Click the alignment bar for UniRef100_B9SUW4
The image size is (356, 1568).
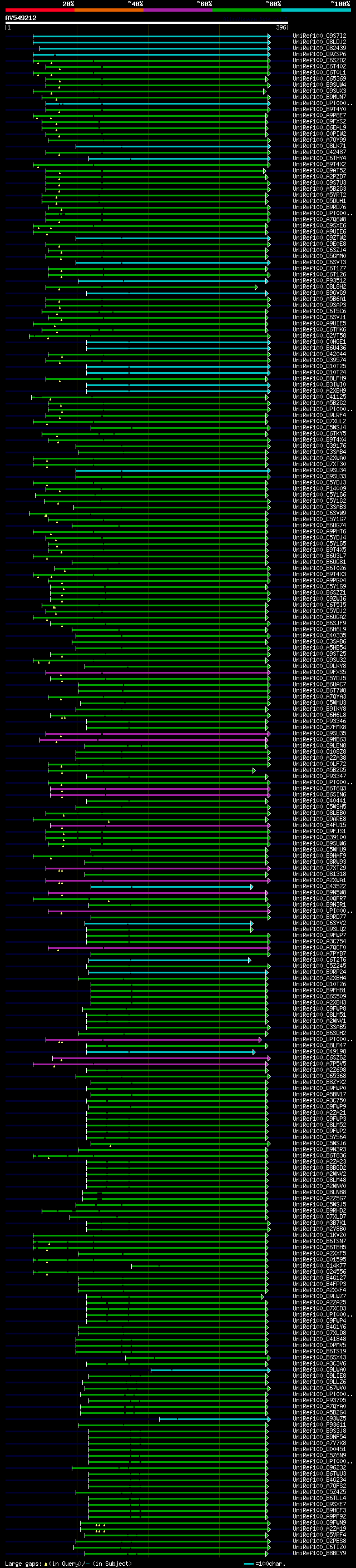point(158,85)
